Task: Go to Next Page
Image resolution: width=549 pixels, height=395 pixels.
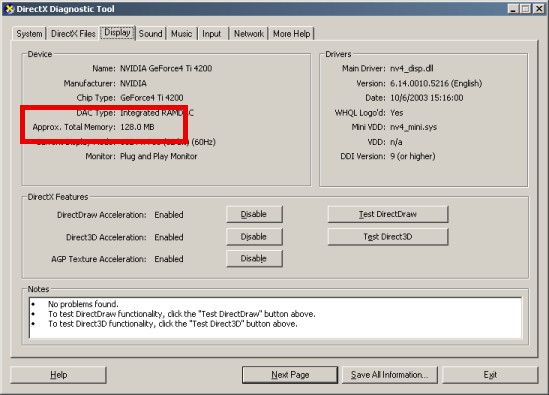Action: (x=290, y=375)
